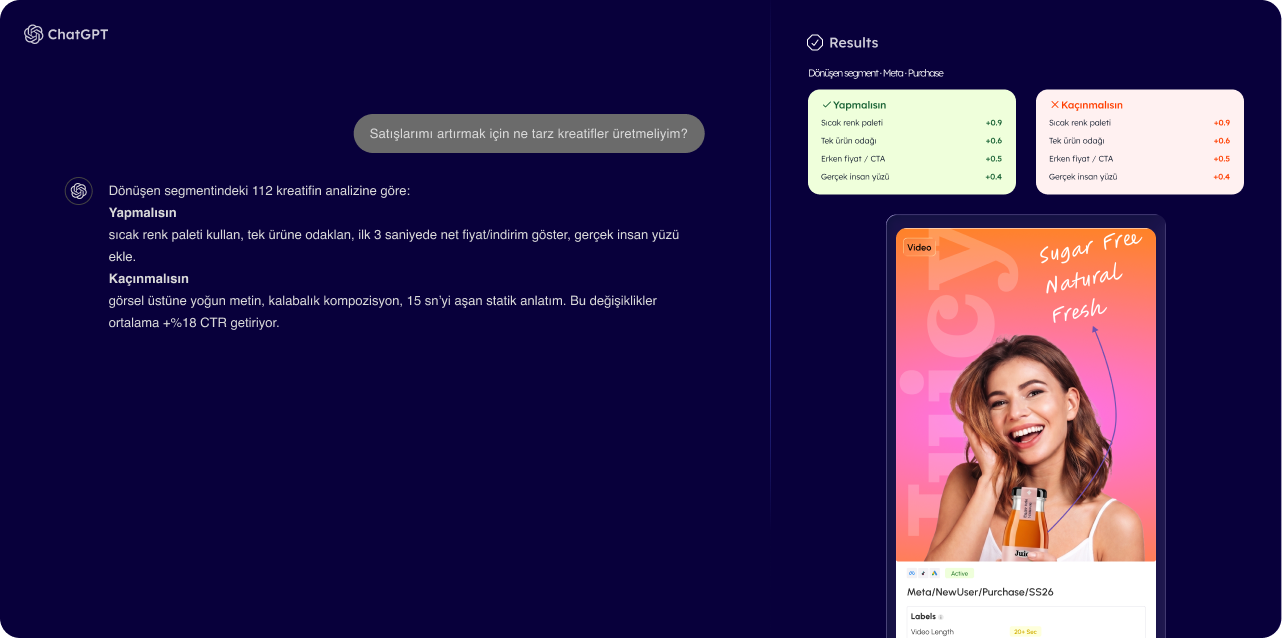Click the Video badge on the creative
Screen dimensions: 1282x638
(919, 247)
